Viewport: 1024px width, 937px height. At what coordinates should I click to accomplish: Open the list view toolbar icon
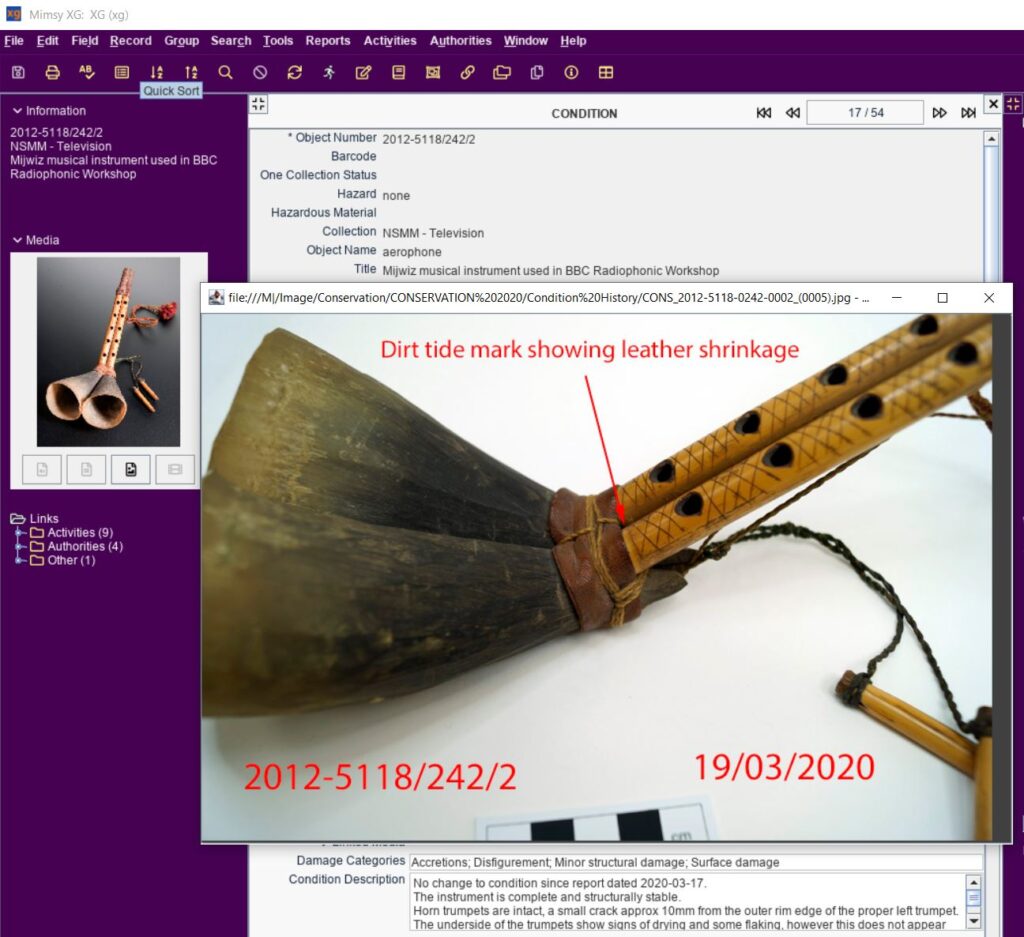point(121,72)
